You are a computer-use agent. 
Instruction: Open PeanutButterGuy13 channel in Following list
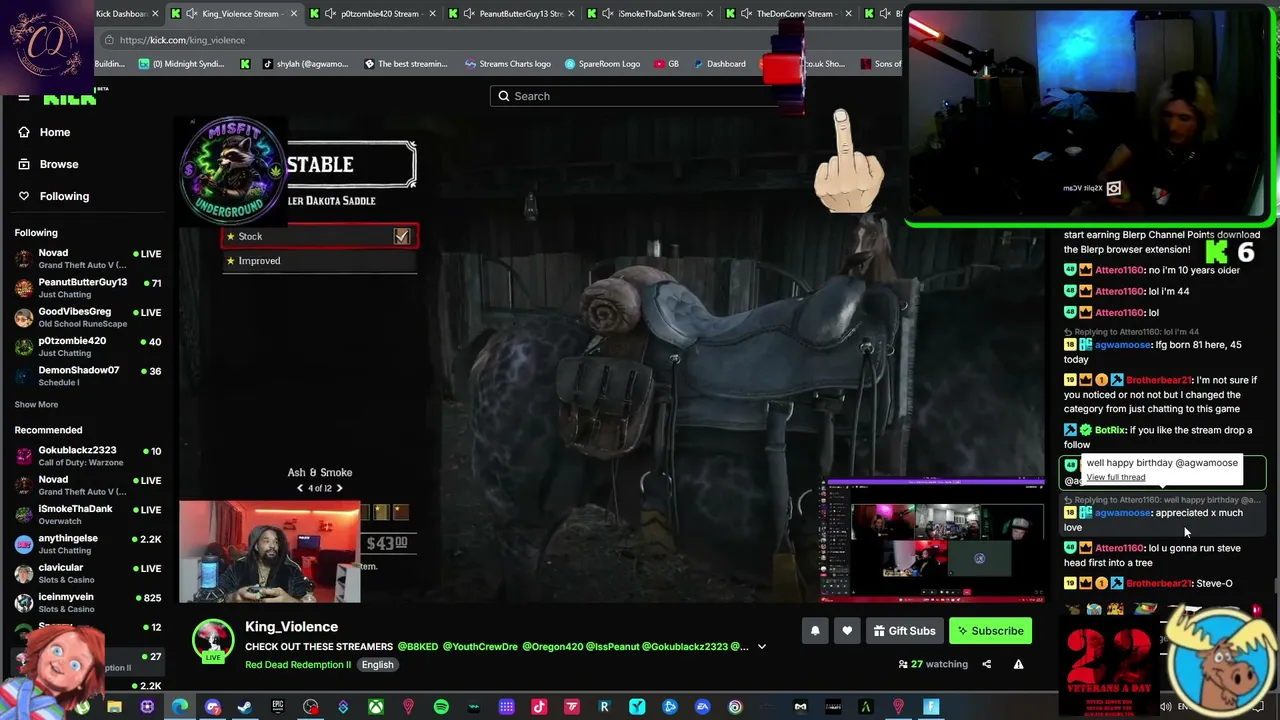[x=88, y=288]
